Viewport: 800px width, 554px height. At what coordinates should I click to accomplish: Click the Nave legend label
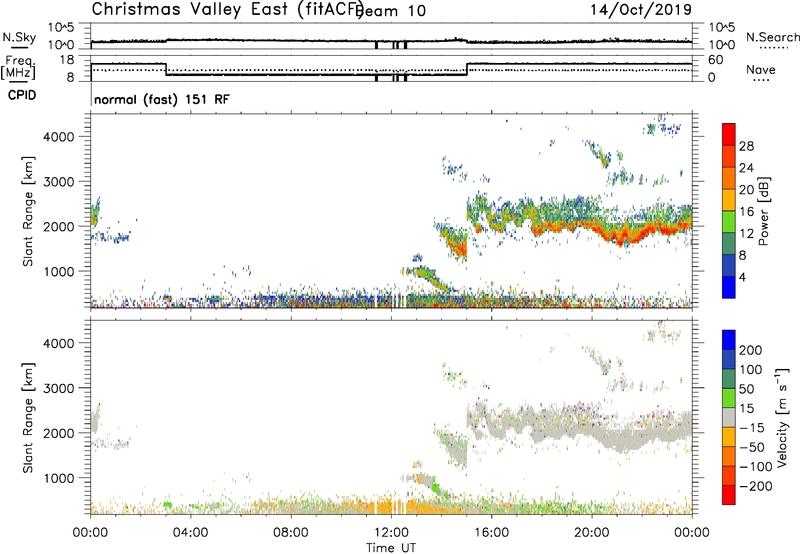coord(761,69)
